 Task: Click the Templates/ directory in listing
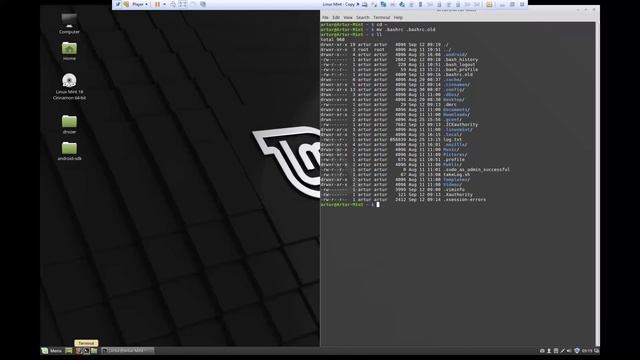click(456, 180)
